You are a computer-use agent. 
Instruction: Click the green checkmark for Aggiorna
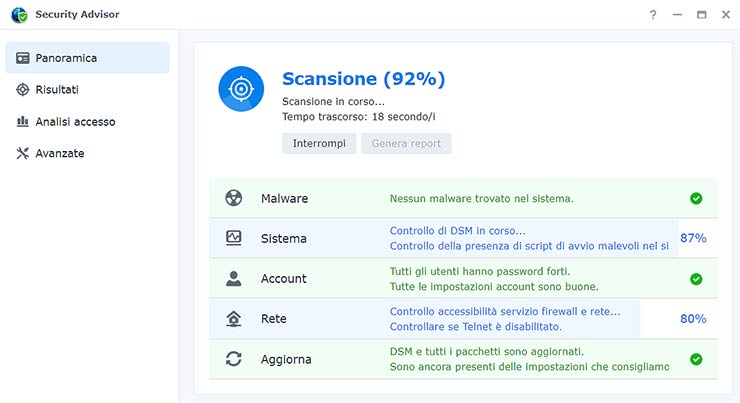pos(696,359)
